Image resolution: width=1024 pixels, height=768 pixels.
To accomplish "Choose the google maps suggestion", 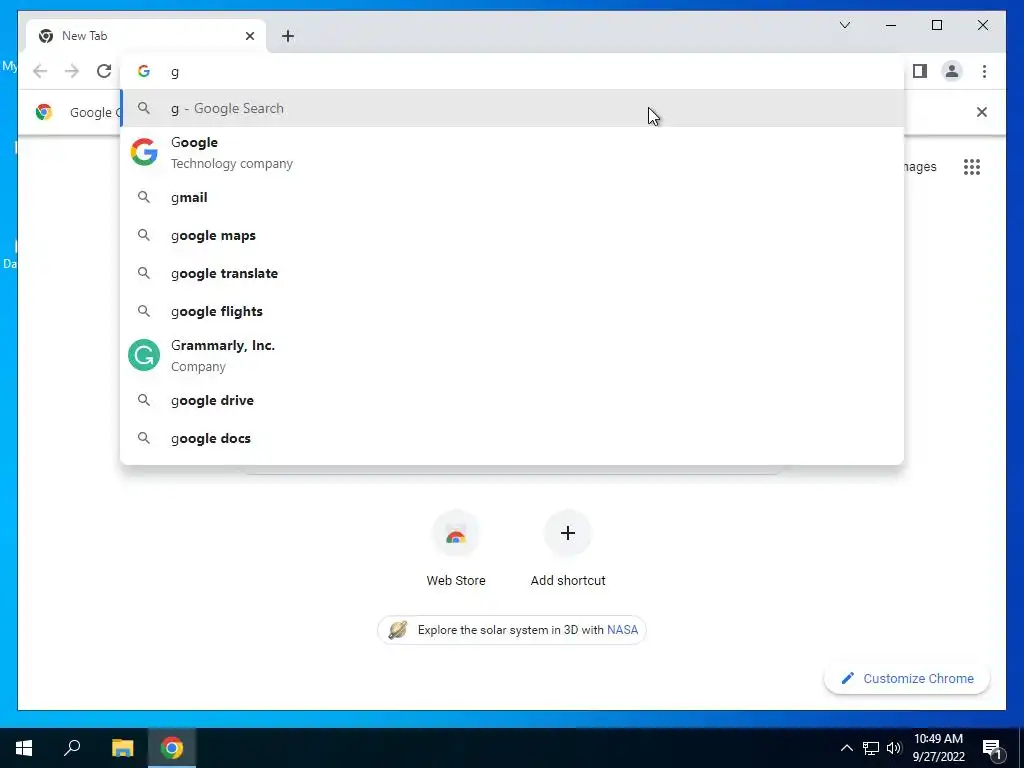I will (x=513, y=235).
